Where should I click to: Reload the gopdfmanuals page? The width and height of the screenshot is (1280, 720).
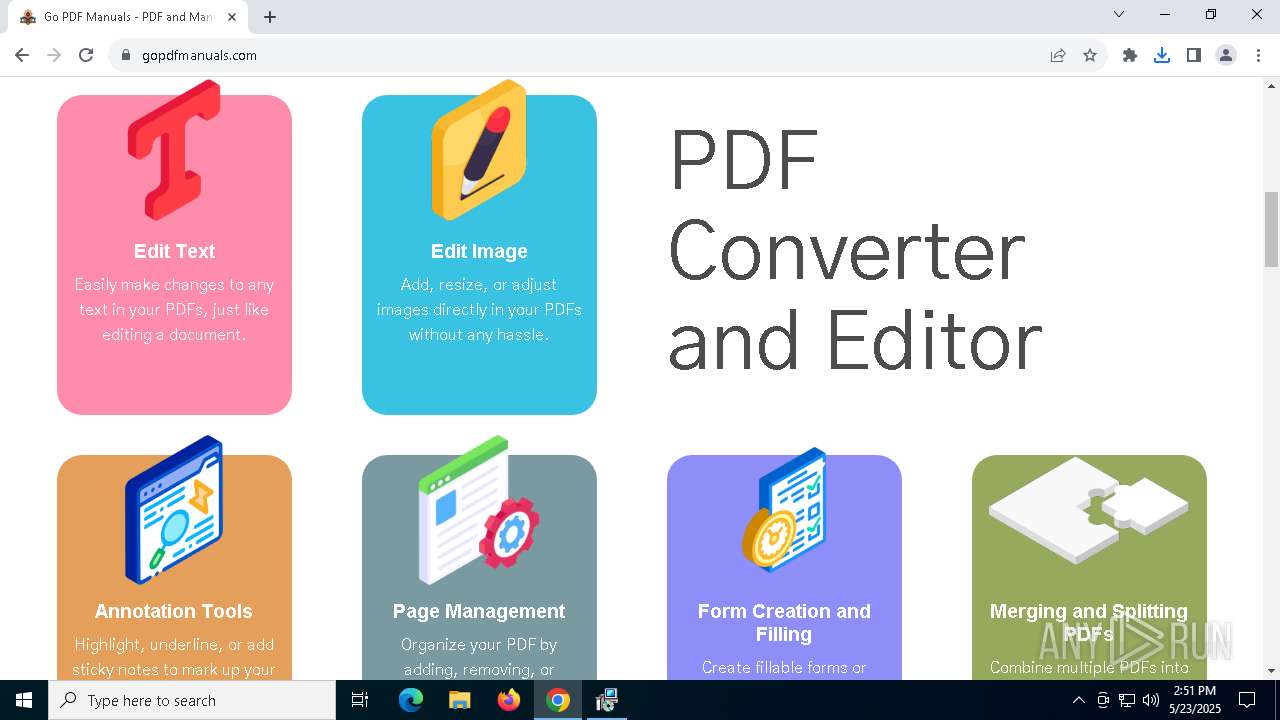coord(86,55)
